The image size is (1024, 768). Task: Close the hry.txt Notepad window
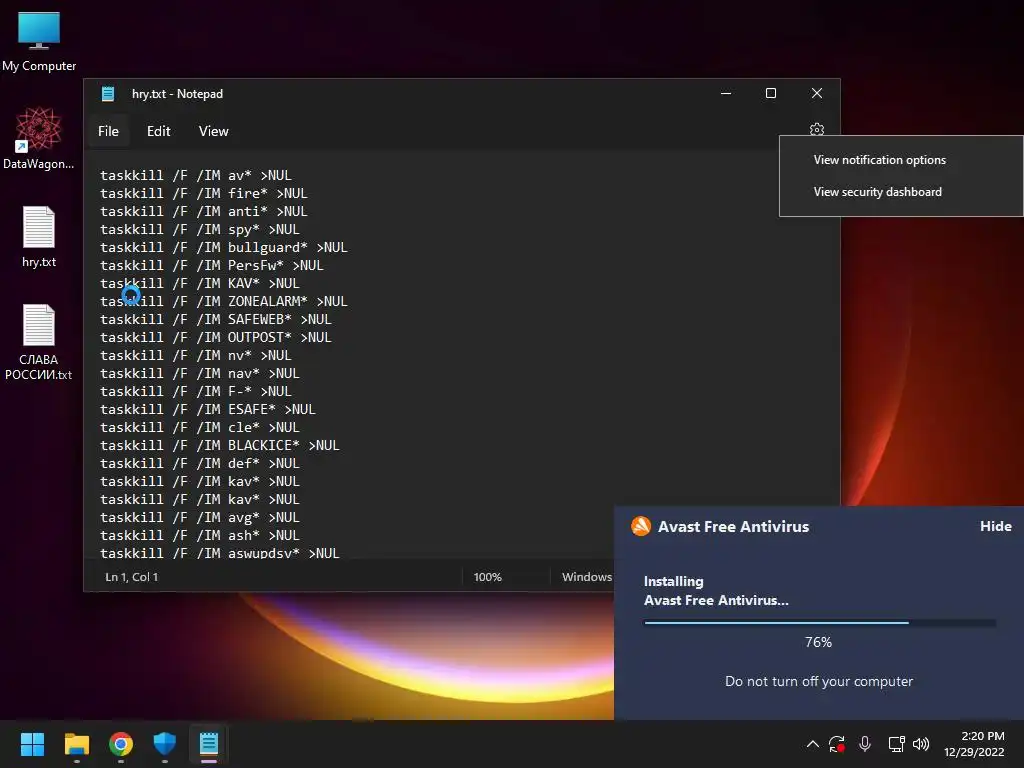[816, 93]
